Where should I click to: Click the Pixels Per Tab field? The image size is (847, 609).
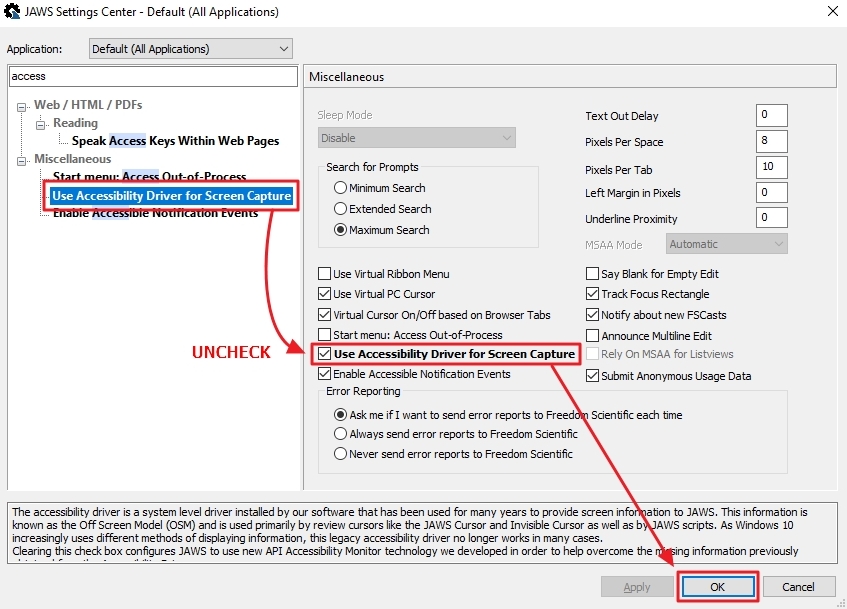tap(771, 167)
